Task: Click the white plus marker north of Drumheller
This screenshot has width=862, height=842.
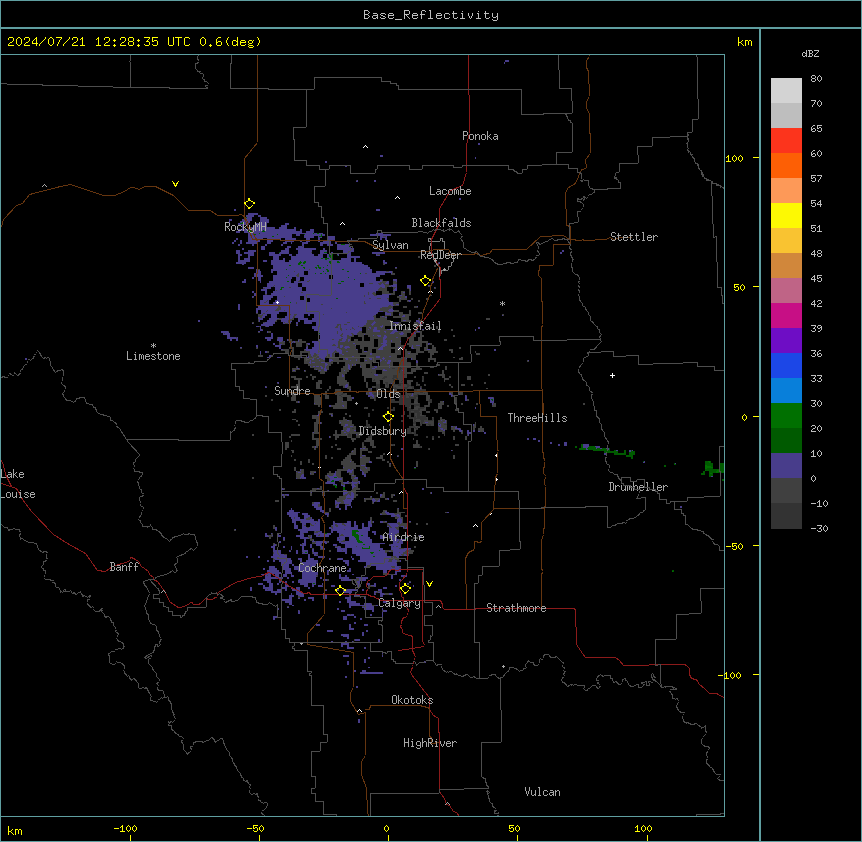Action: [612, 375]
